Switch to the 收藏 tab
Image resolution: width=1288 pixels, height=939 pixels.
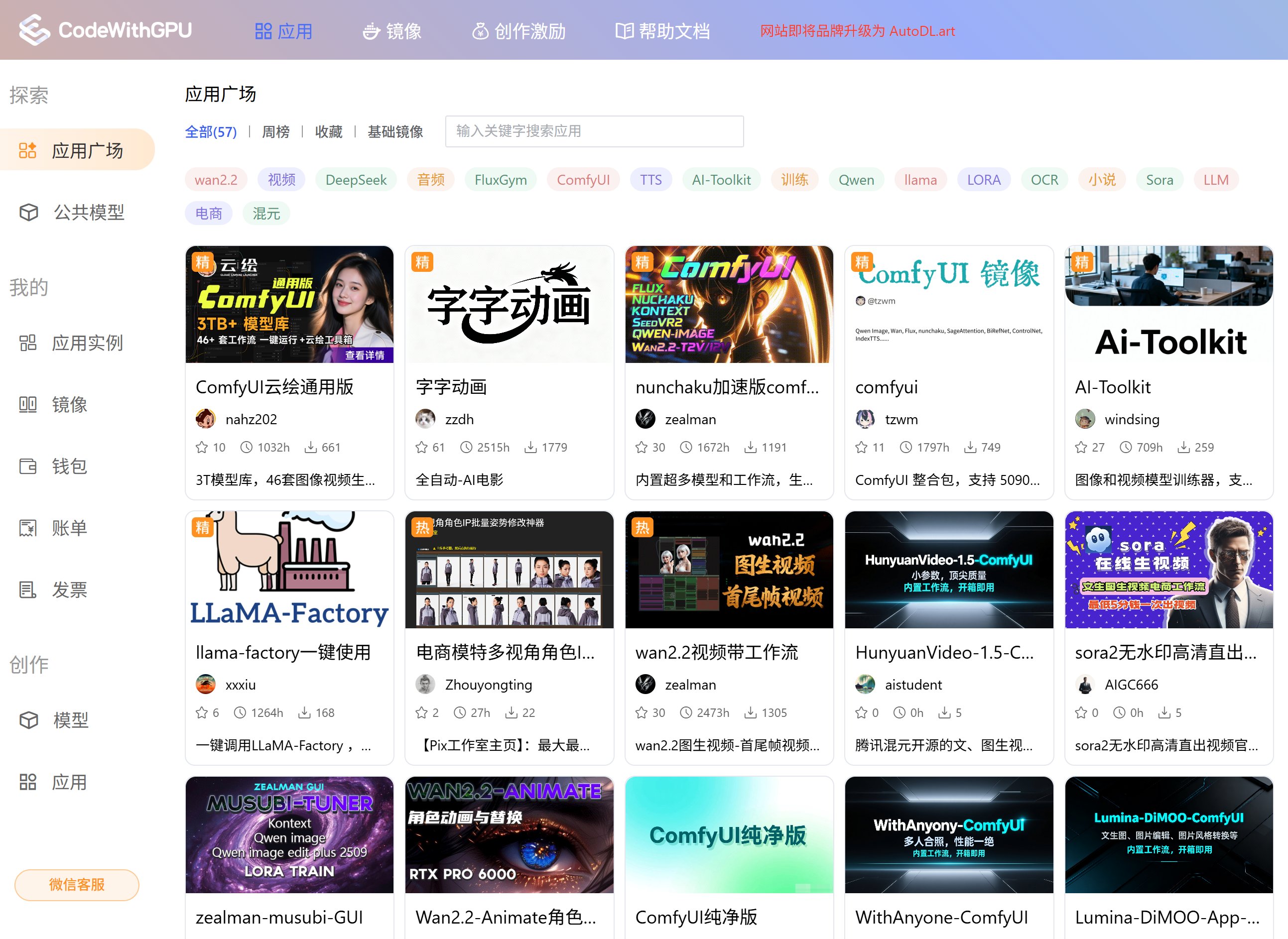(x=329, y=132)
